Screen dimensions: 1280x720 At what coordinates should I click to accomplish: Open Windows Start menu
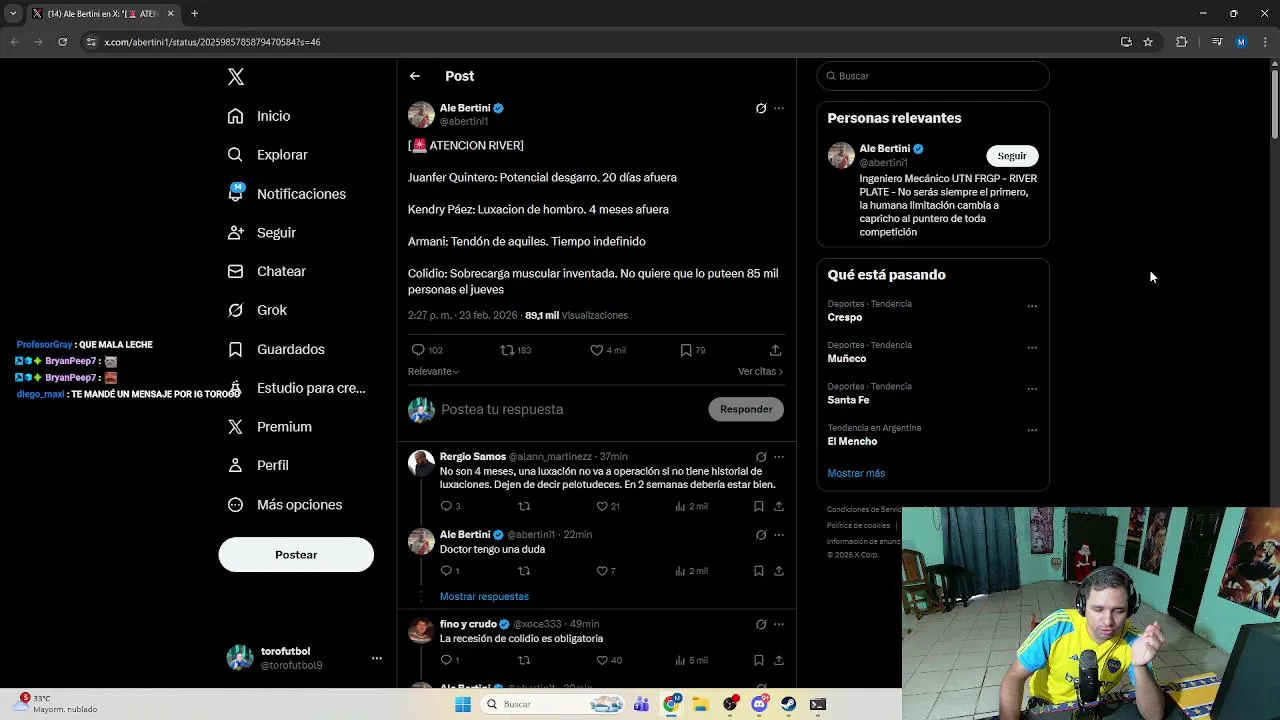(462, 704)
